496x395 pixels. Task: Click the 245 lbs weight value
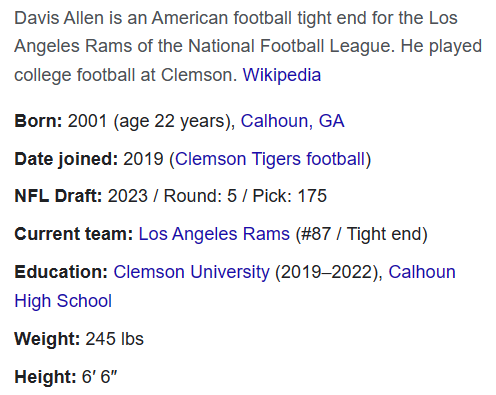[x=115, y=339]
